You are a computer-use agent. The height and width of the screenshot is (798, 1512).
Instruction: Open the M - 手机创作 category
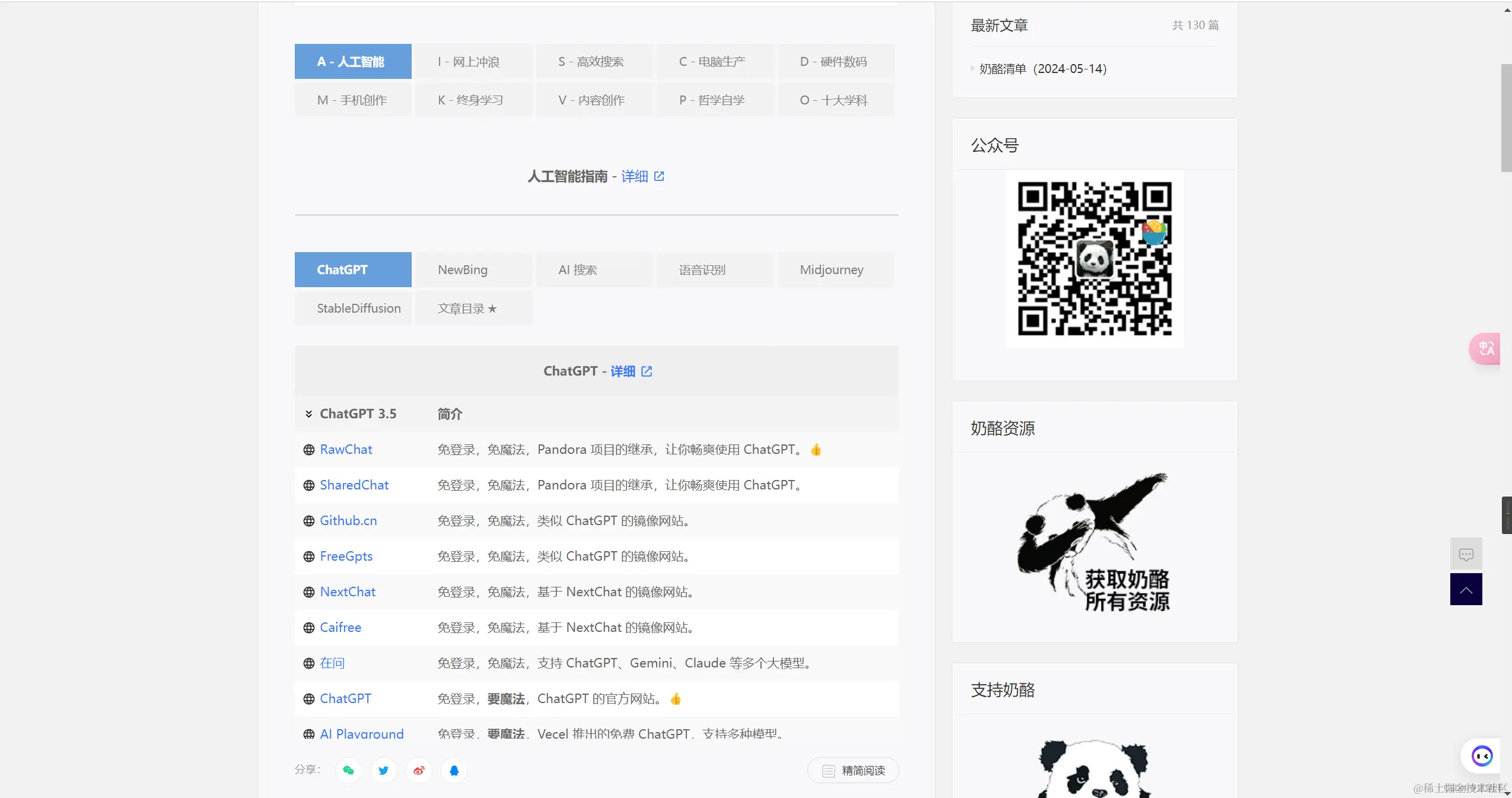point(352,100)
